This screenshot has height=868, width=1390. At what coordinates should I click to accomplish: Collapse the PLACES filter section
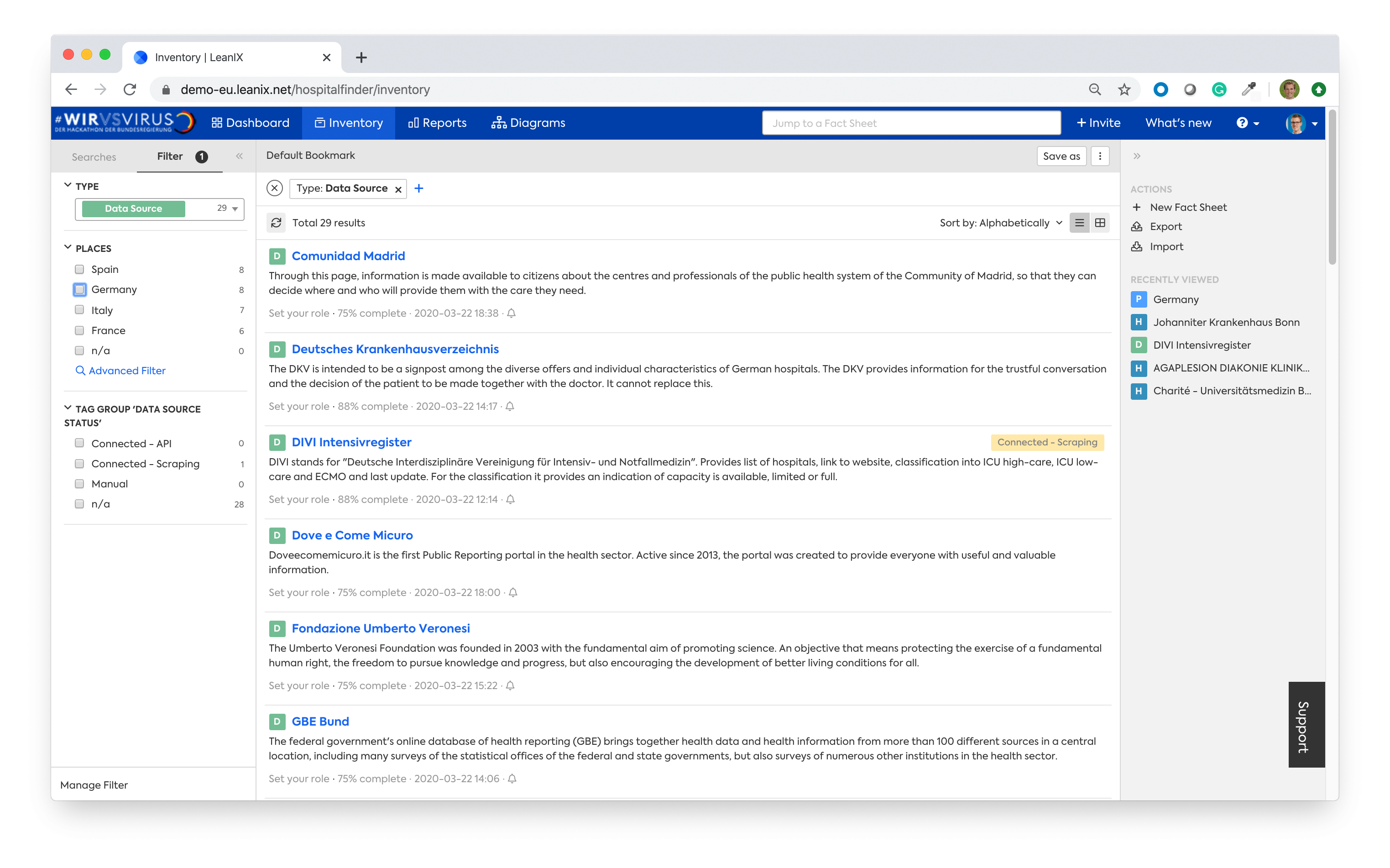tap(68, 248)
